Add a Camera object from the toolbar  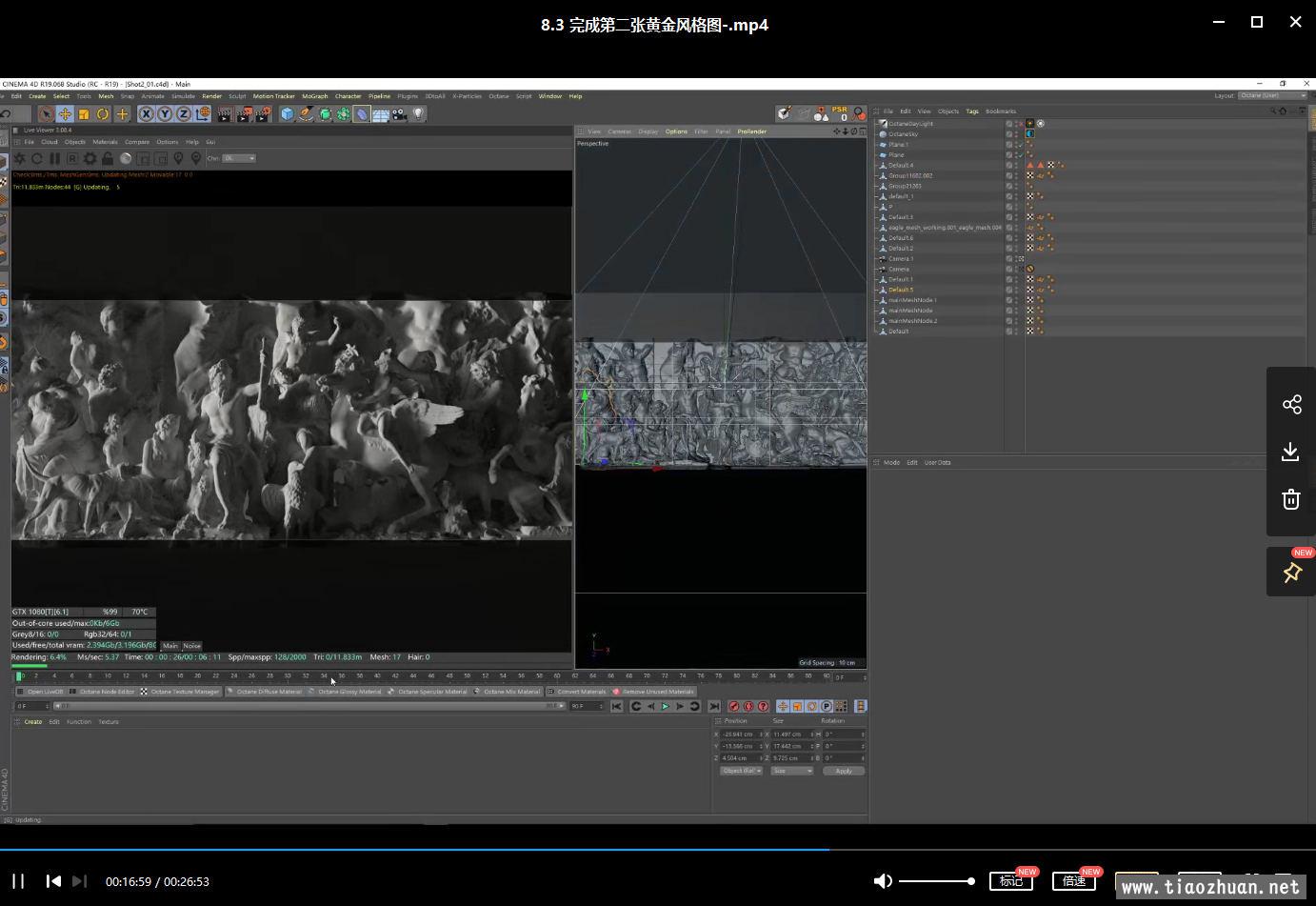click(x=399, y=113)
